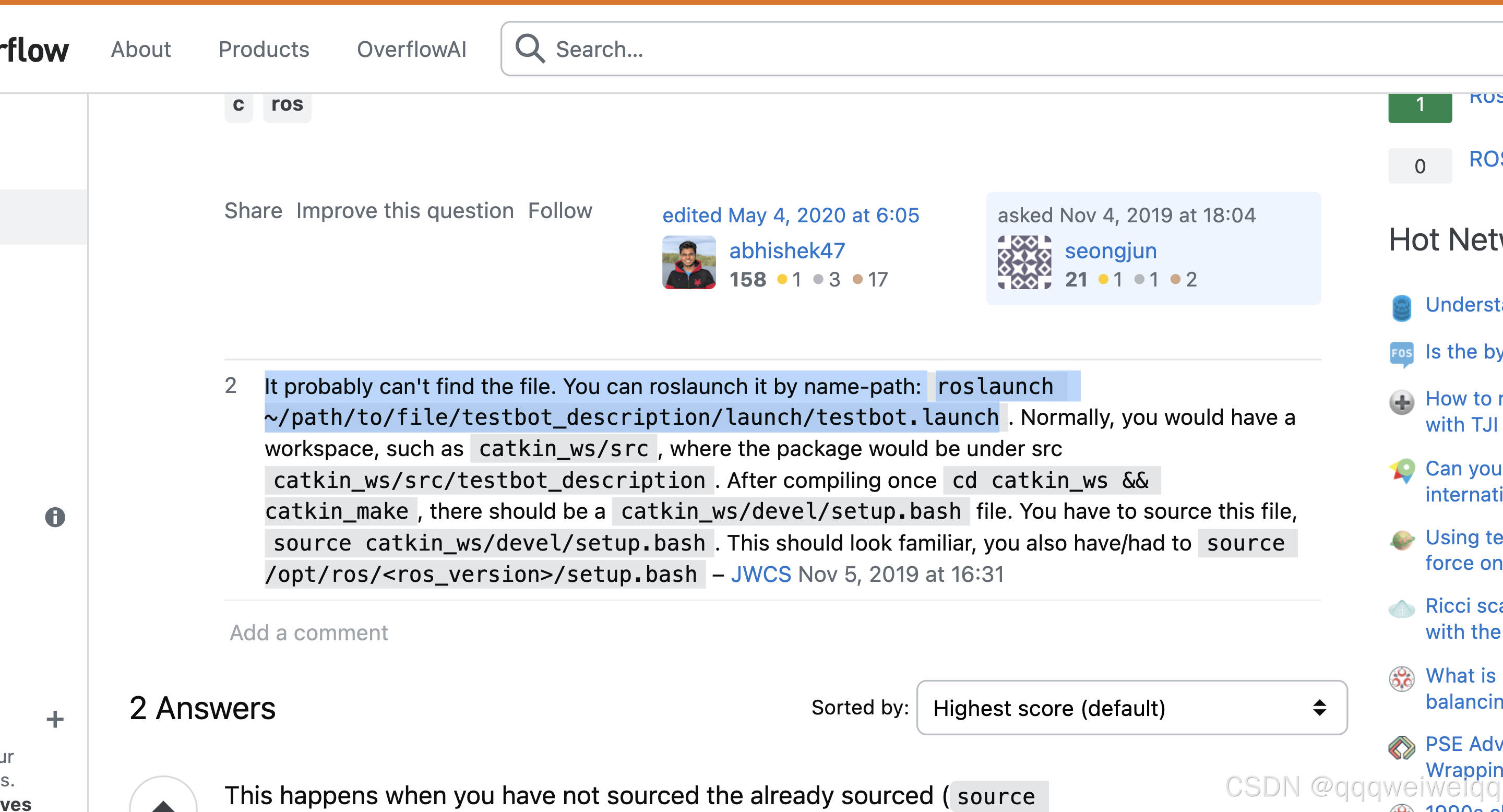Open seongjun's identicon avatar
This screenshot has width=1503, height=812.
click(x=1024, y=262)
